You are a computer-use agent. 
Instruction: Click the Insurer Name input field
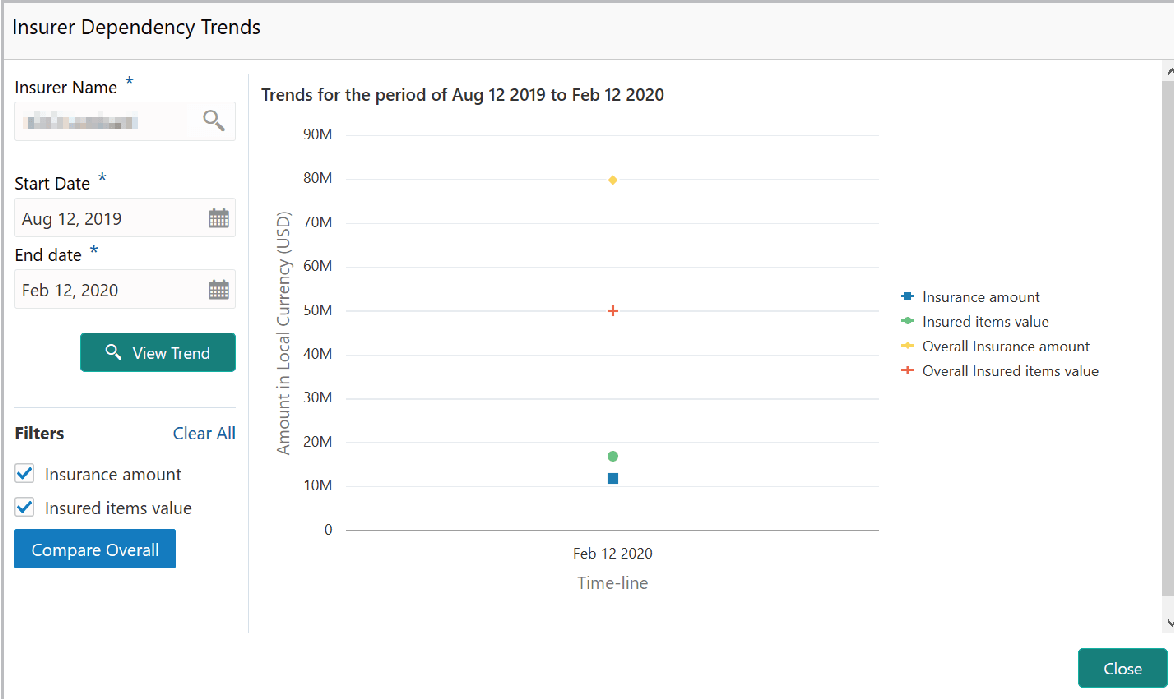124,121
